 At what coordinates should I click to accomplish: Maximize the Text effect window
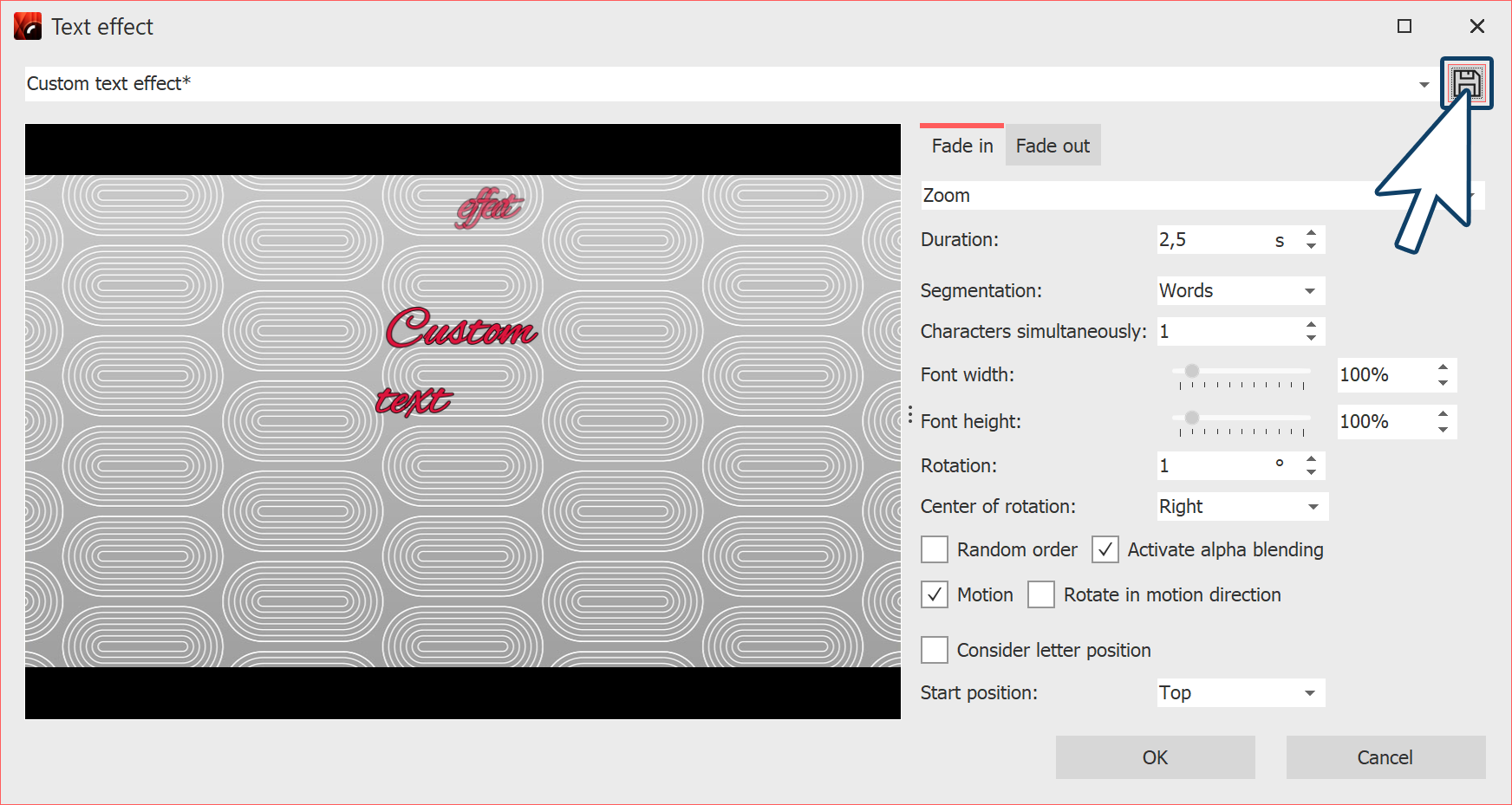tap(1404, 27)
